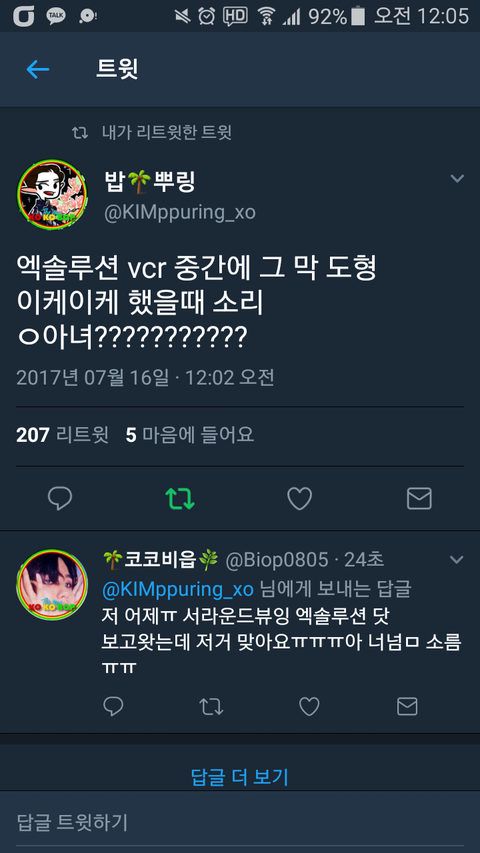
Task: Open the blue @KIMppuring_xo mention link
Action: coord(178,589)
